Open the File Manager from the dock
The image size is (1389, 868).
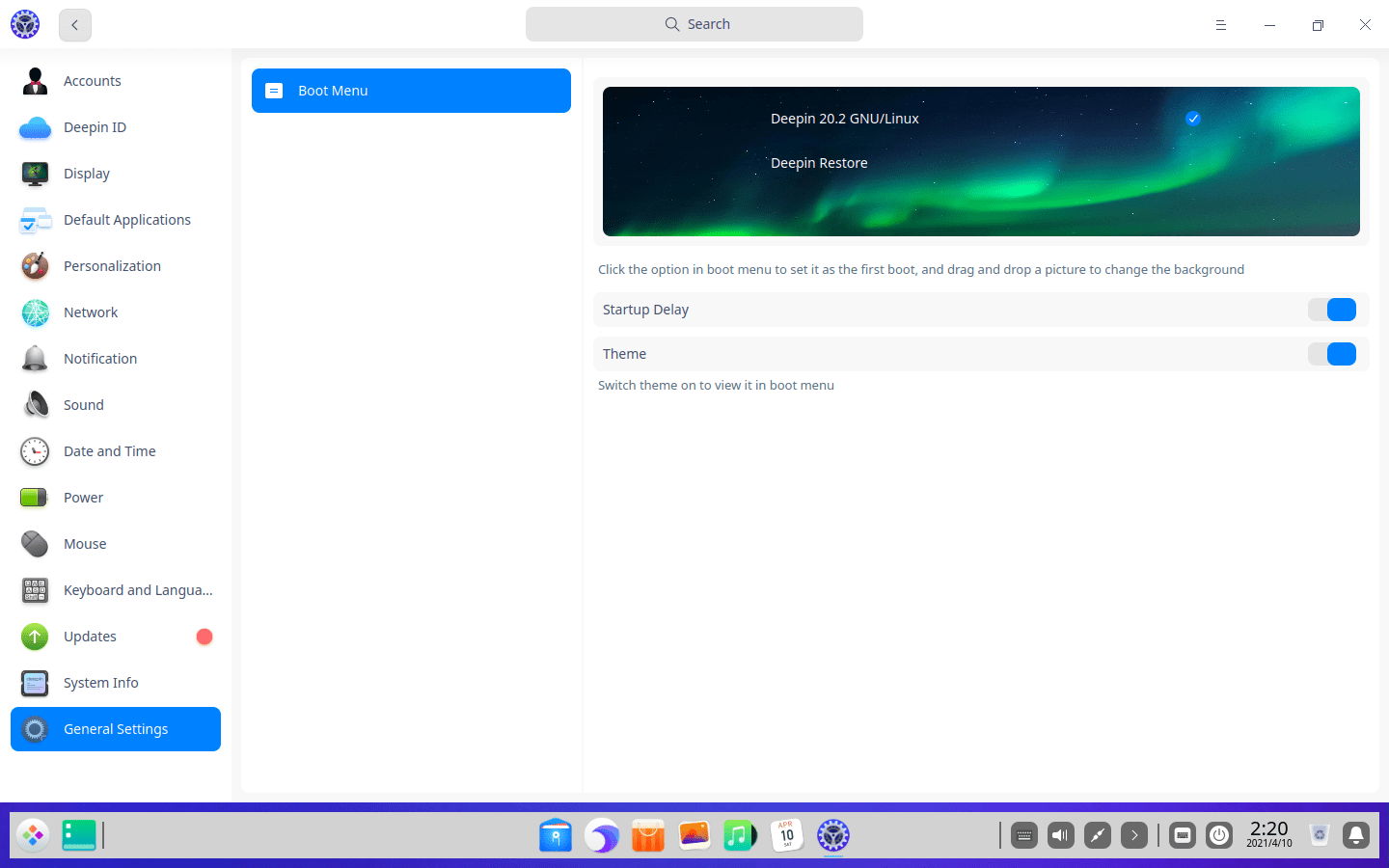(x=555, y=835)
